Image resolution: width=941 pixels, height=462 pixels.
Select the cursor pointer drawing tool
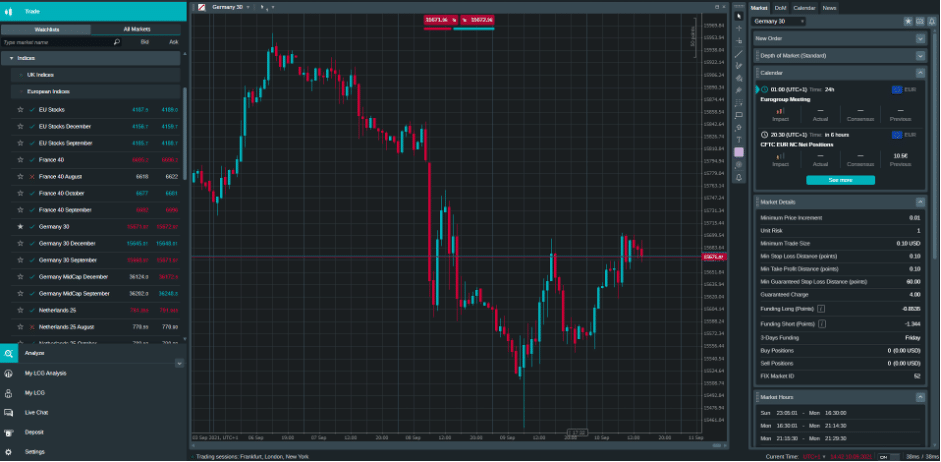coord(739,16)
